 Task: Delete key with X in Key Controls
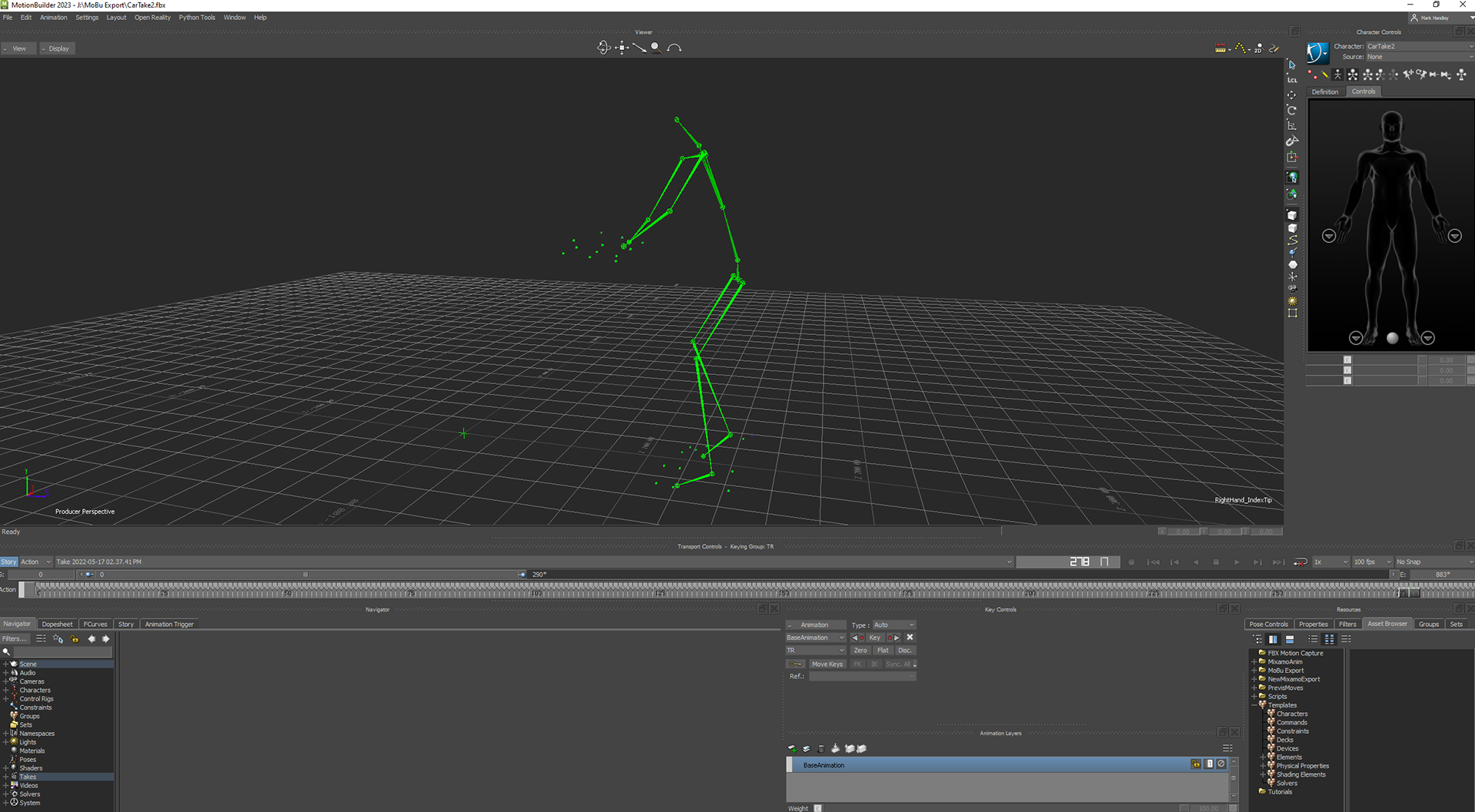point(910,638)
